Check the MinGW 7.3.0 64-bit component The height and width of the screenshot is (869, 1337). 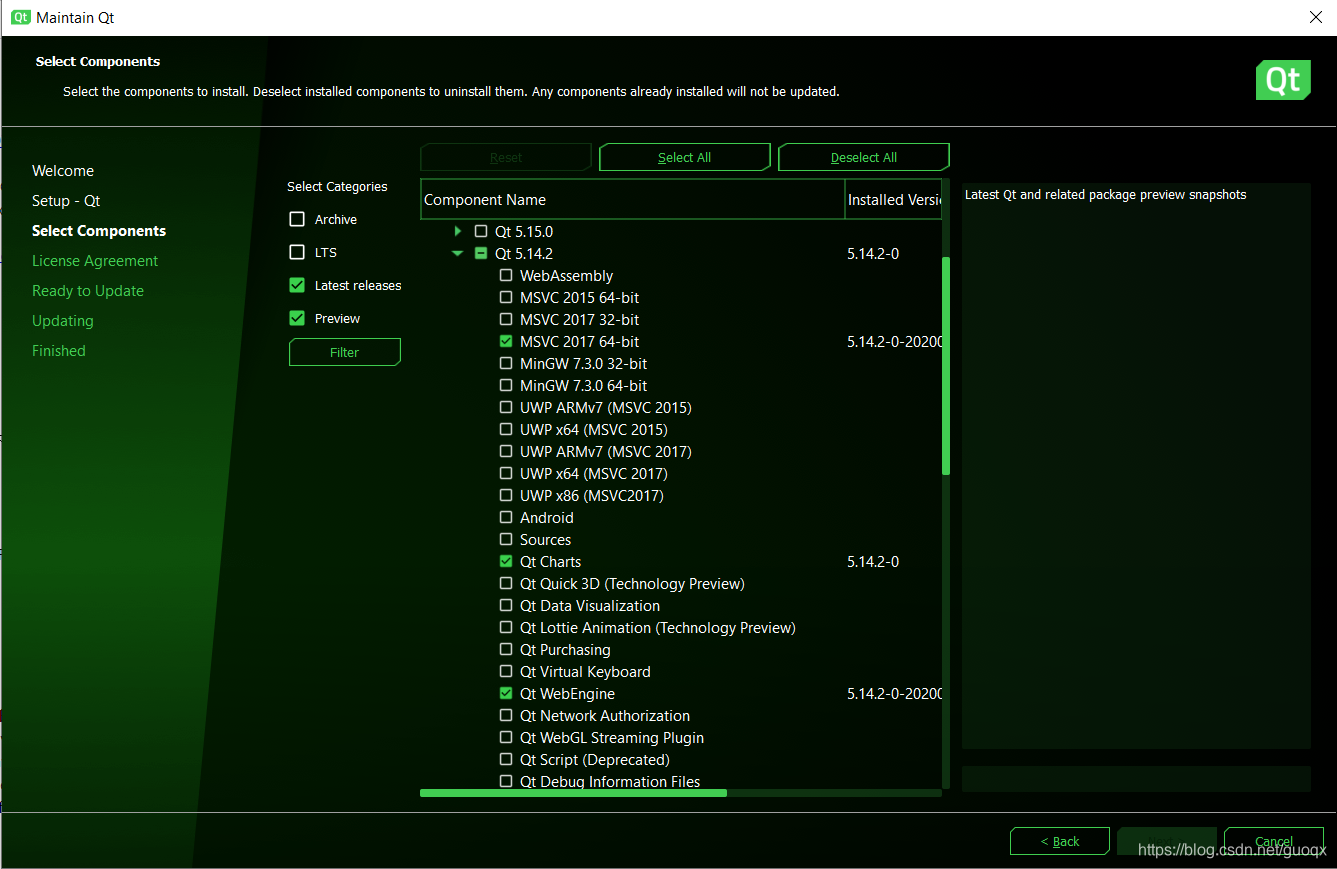coord(506,385)
